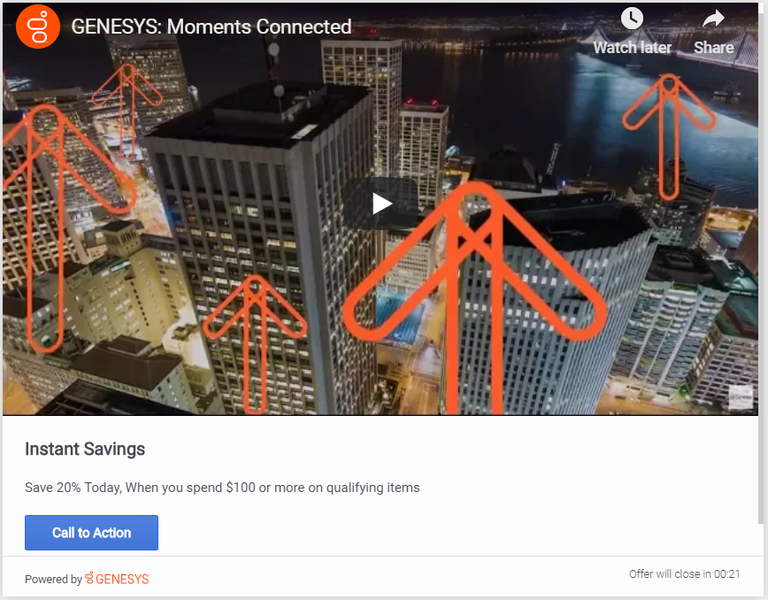This screenshot has height=600, width=768.
Task: Click the faint orange arrow below the video title
Action: [x=127, y=110]
